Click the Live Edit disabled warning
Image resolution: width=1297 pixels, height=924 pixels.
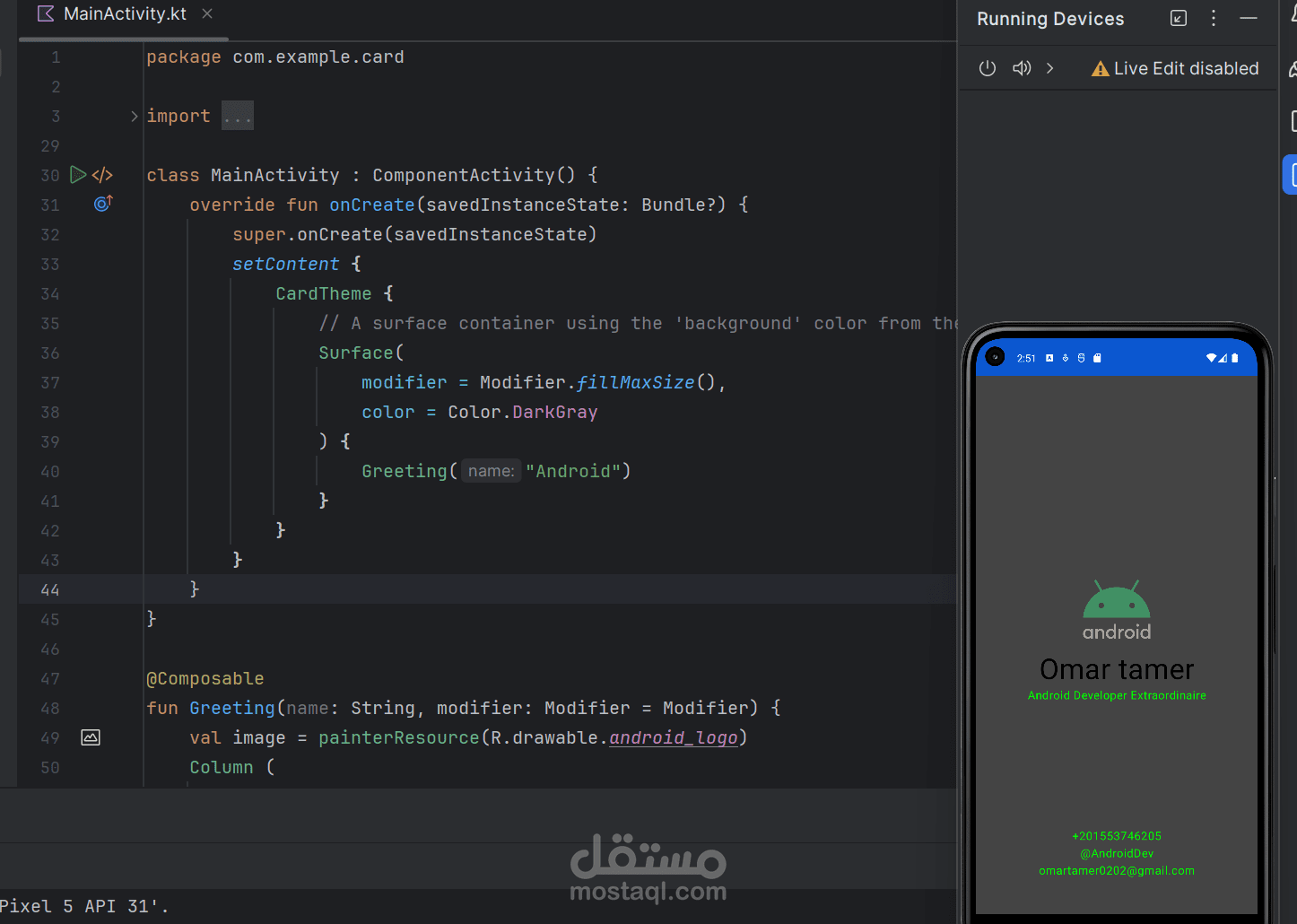(1175, 69)
